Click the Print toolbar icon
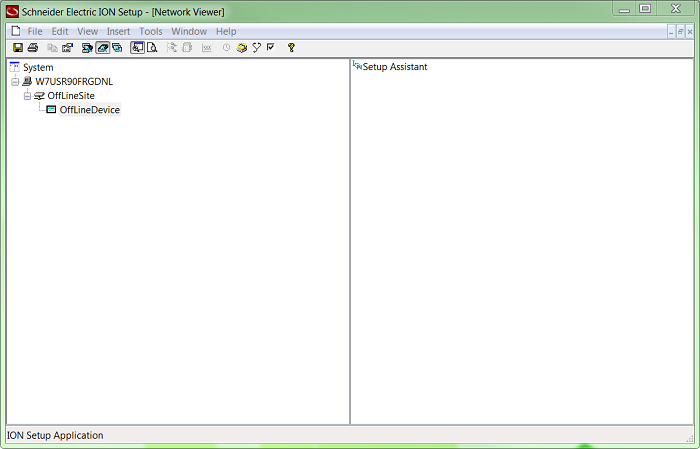700x449 pixels. (x=33, y=47)
